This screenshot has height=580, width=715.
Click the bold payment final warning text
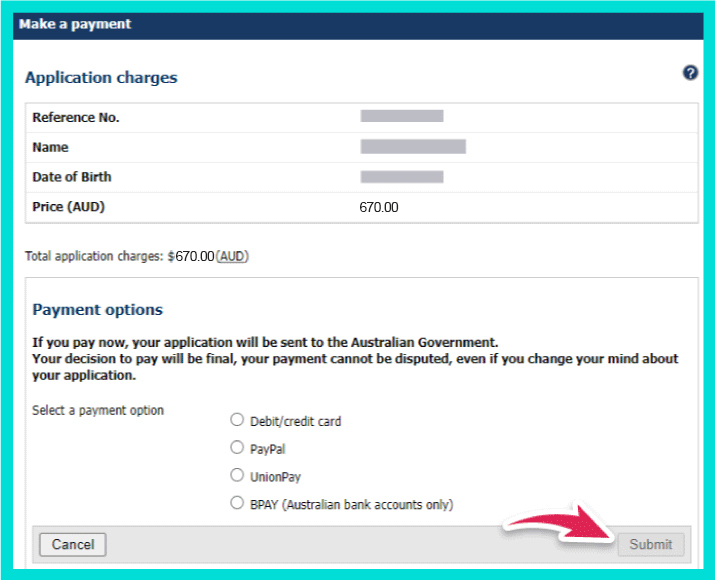[x=355, y=359]
